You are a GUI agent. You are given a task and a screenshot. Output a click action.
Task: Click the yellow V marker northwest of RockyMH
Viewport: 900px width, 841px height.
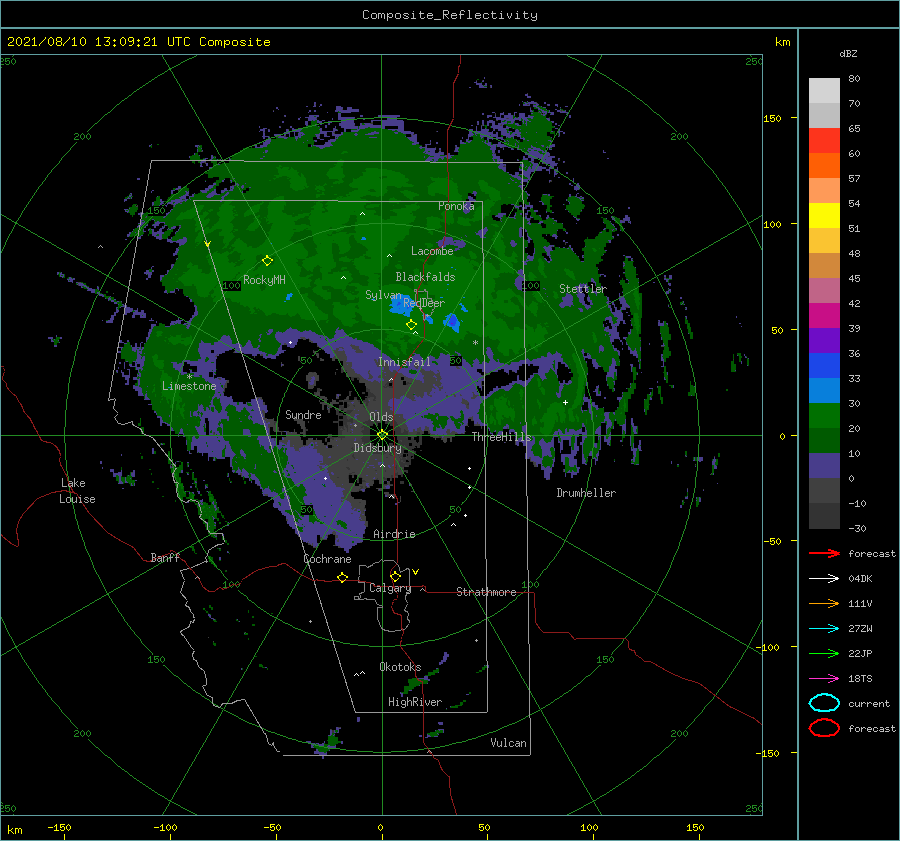pos(207,244)
